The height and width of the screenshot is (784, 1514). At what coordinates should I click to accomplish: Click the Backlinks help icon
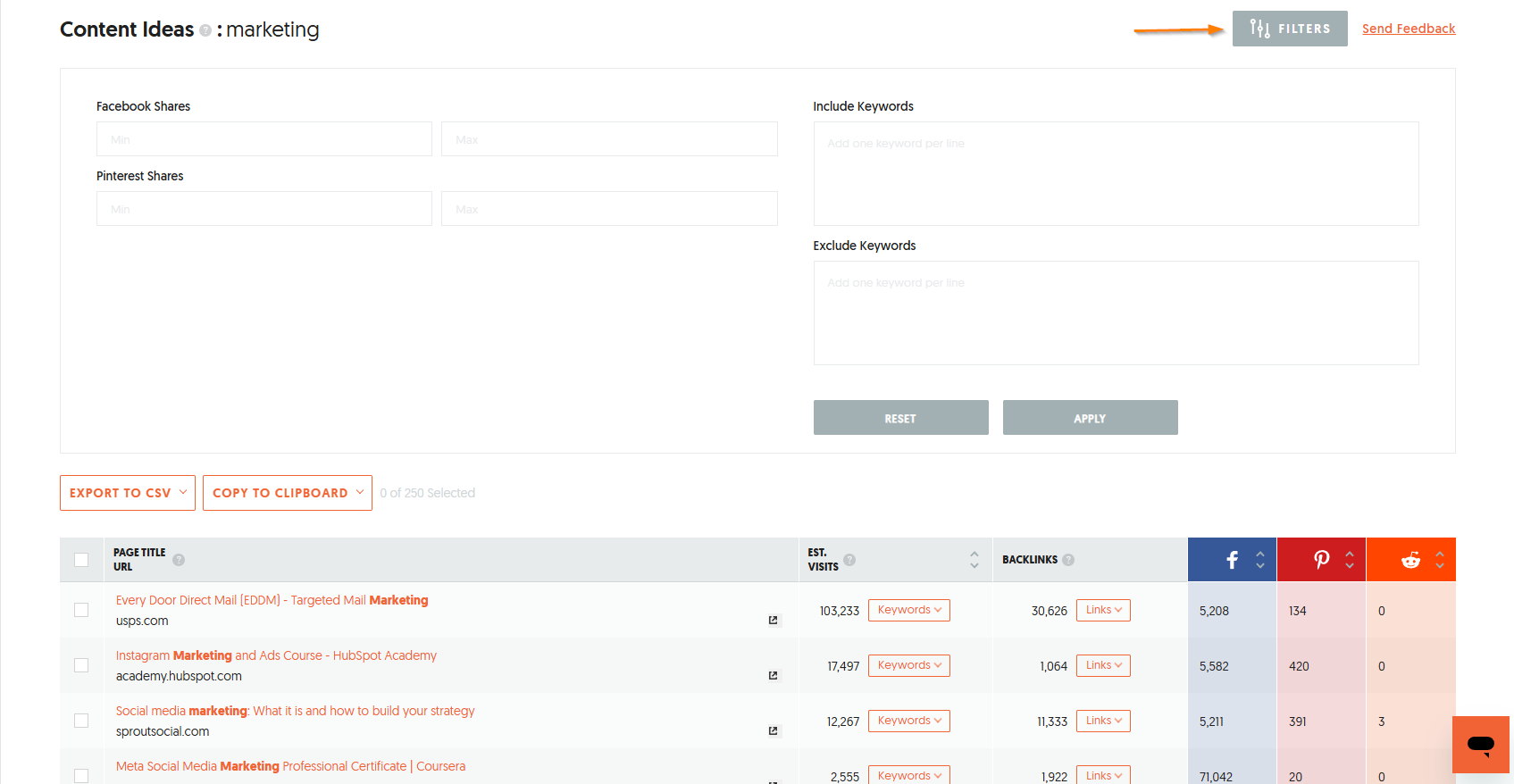tap(1068, 560)
